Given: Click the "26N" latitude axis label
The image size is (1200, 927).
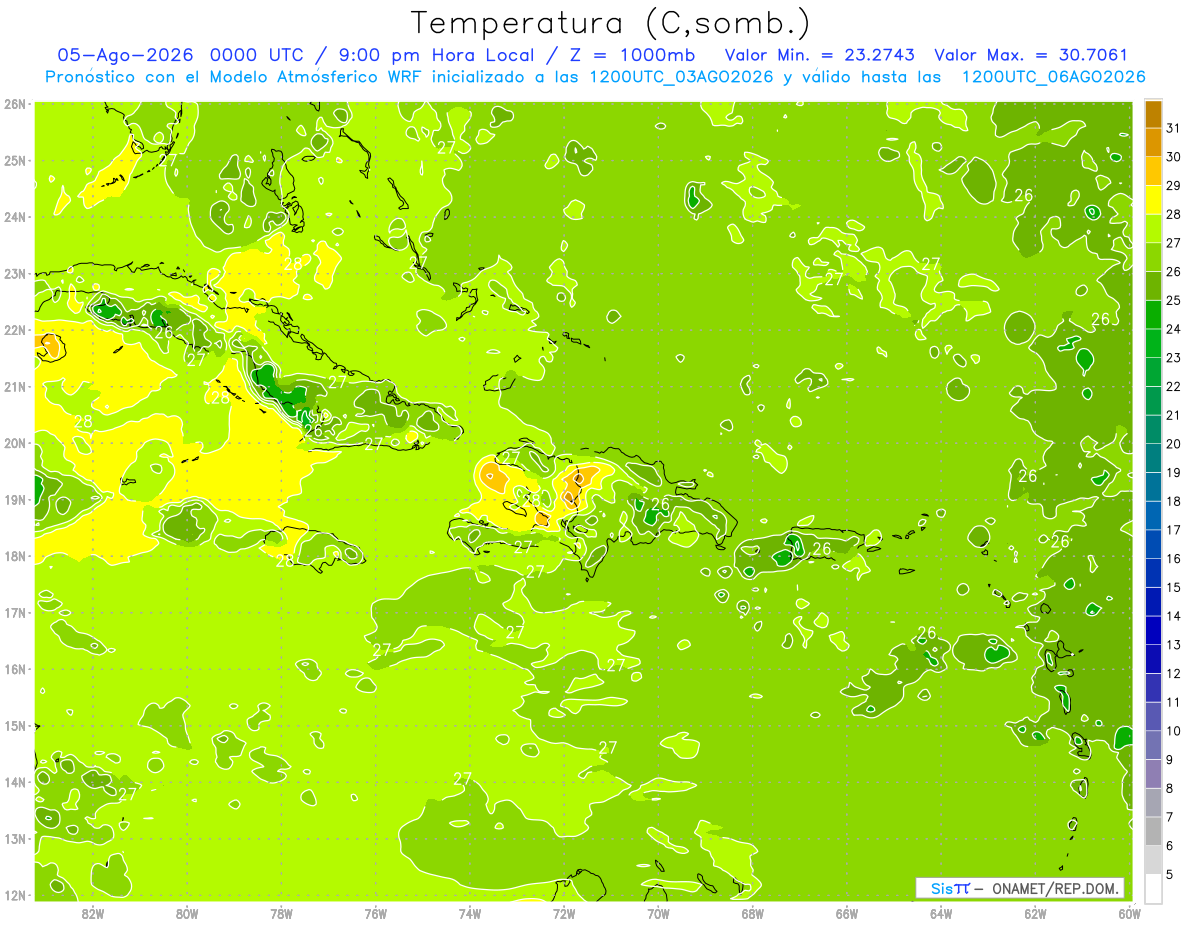Looking at the screenshot, I should click(16, 104).
